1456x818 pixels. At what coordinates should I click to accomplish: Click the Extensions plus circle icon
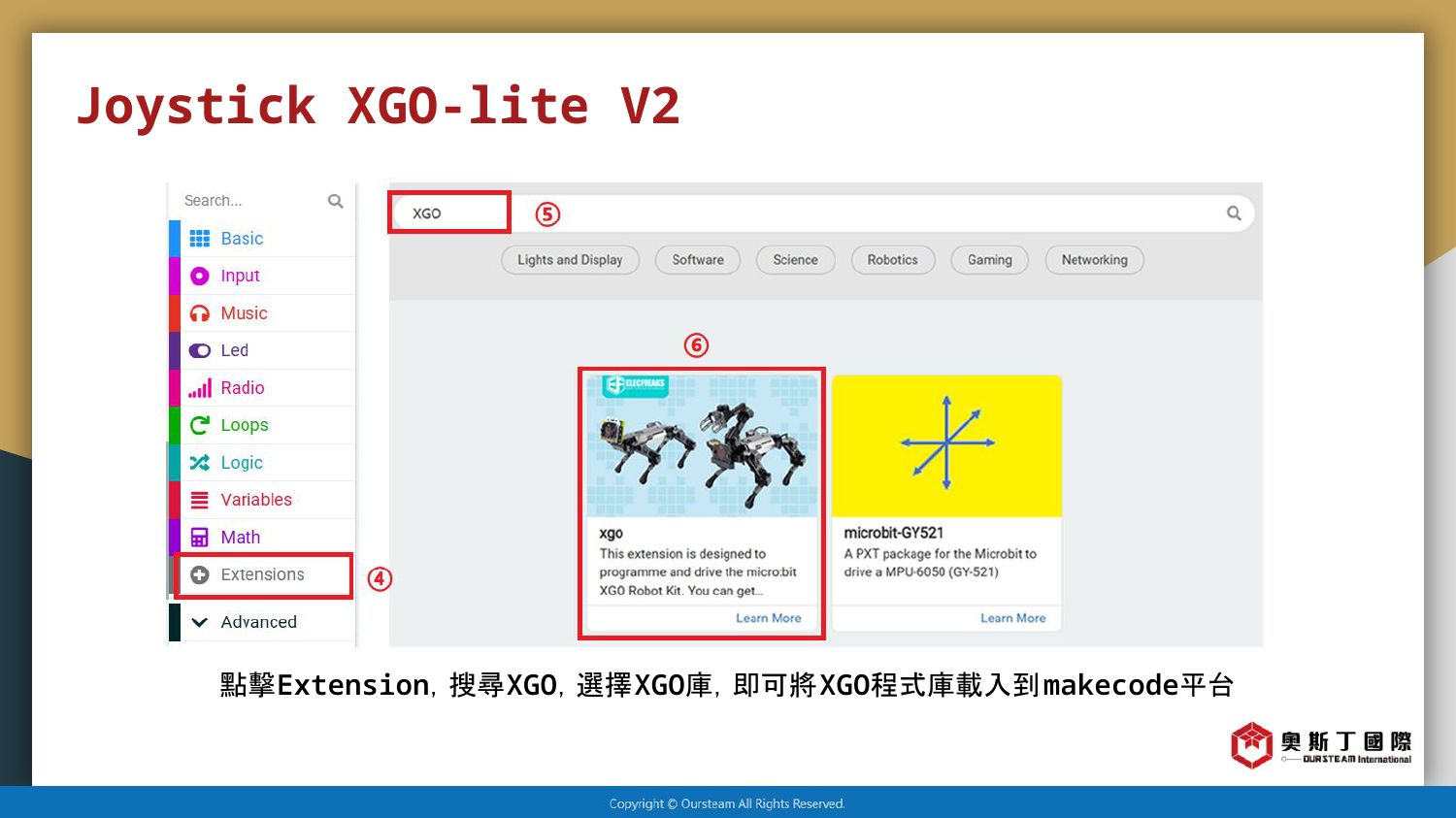tap(200, 574)
